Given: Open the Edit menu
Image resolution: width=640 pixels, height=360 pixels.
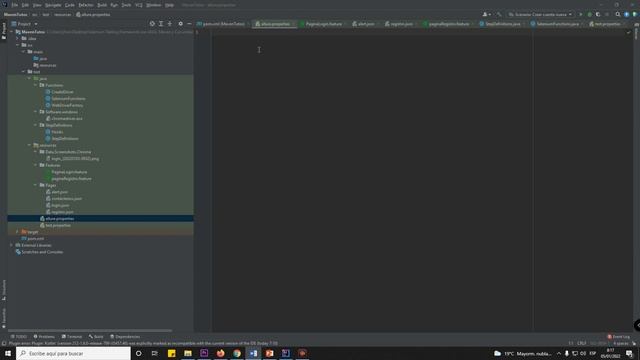Looking at the screenshot, I should [25, 5].
